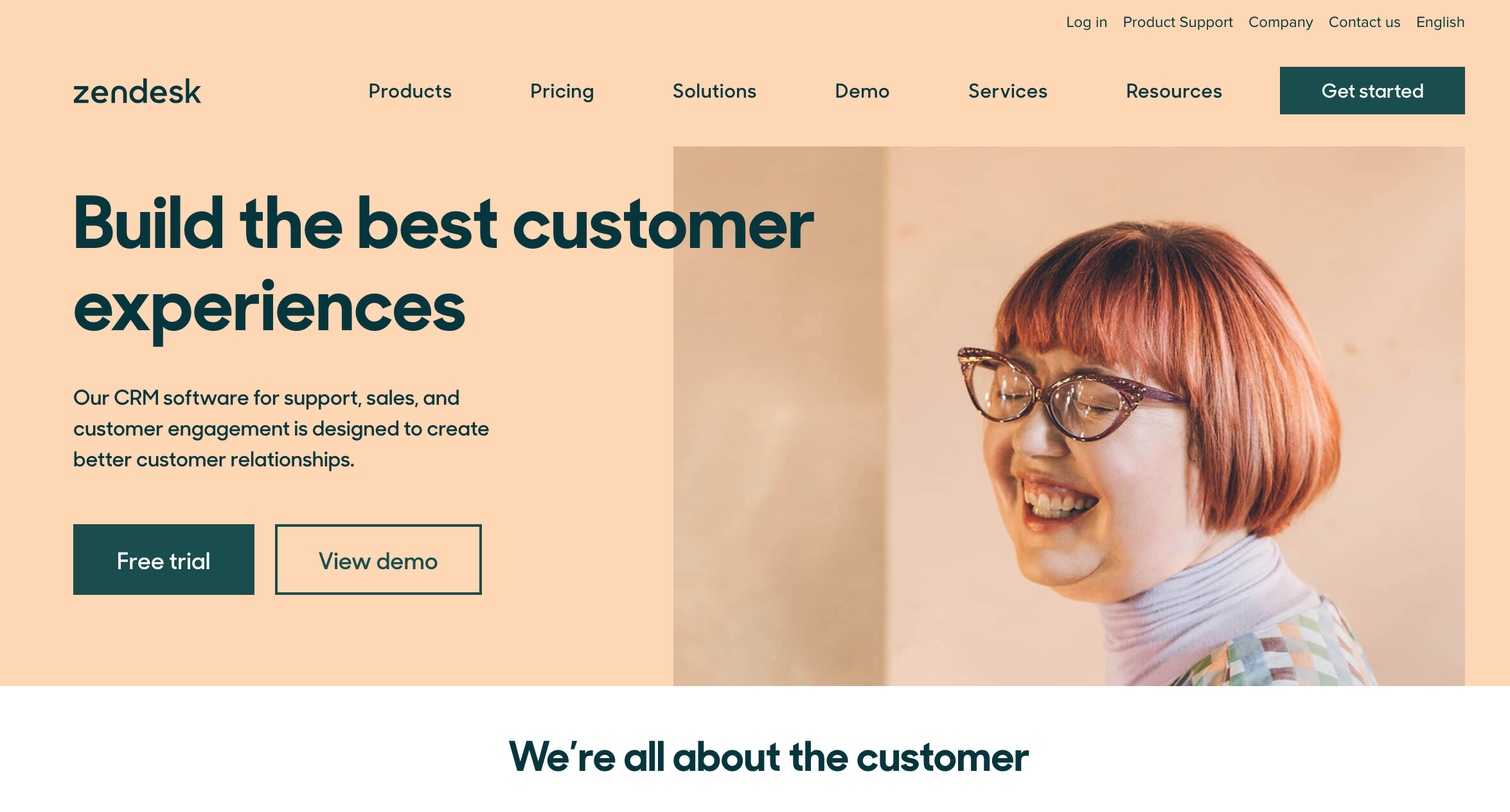Expand the Solutions navigation item
Image resolution: width=1510 pixels, height=812 pixels.
click(714, 91)
